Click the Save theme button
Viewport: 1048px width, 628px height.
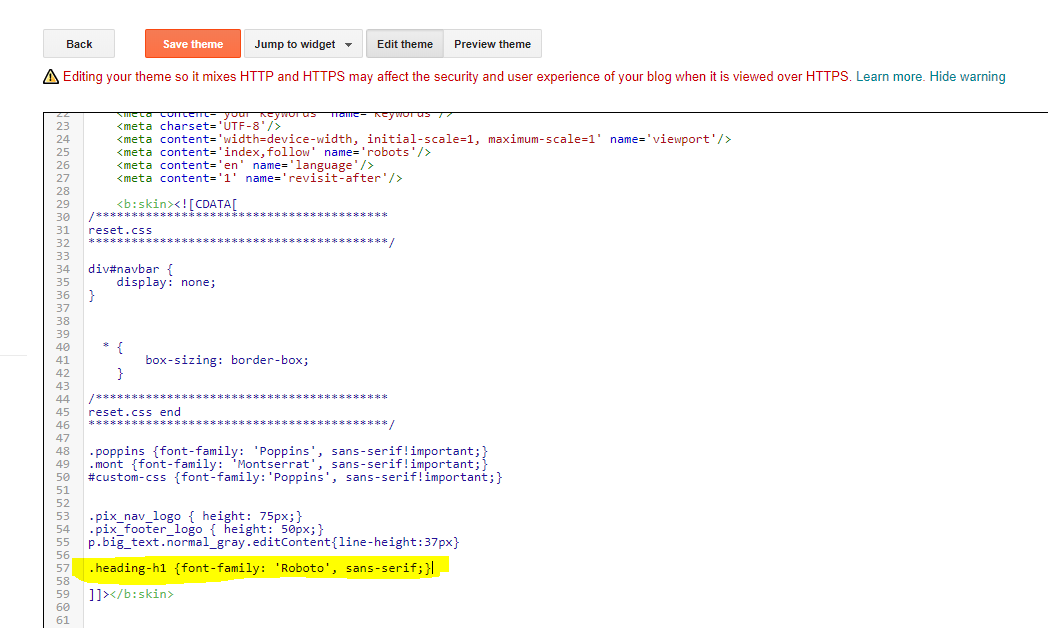(x=192, y=43)
